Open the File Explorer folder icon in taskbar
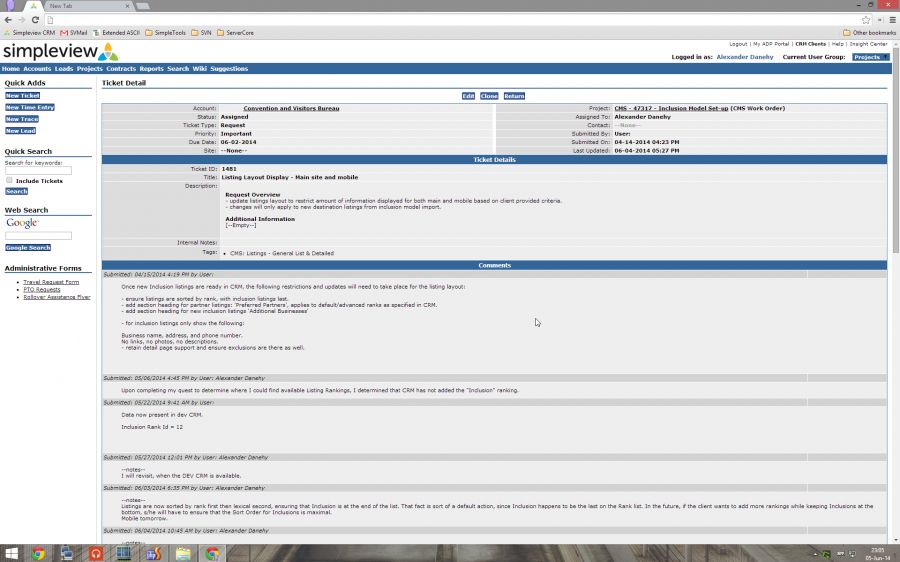 (183, 553)
